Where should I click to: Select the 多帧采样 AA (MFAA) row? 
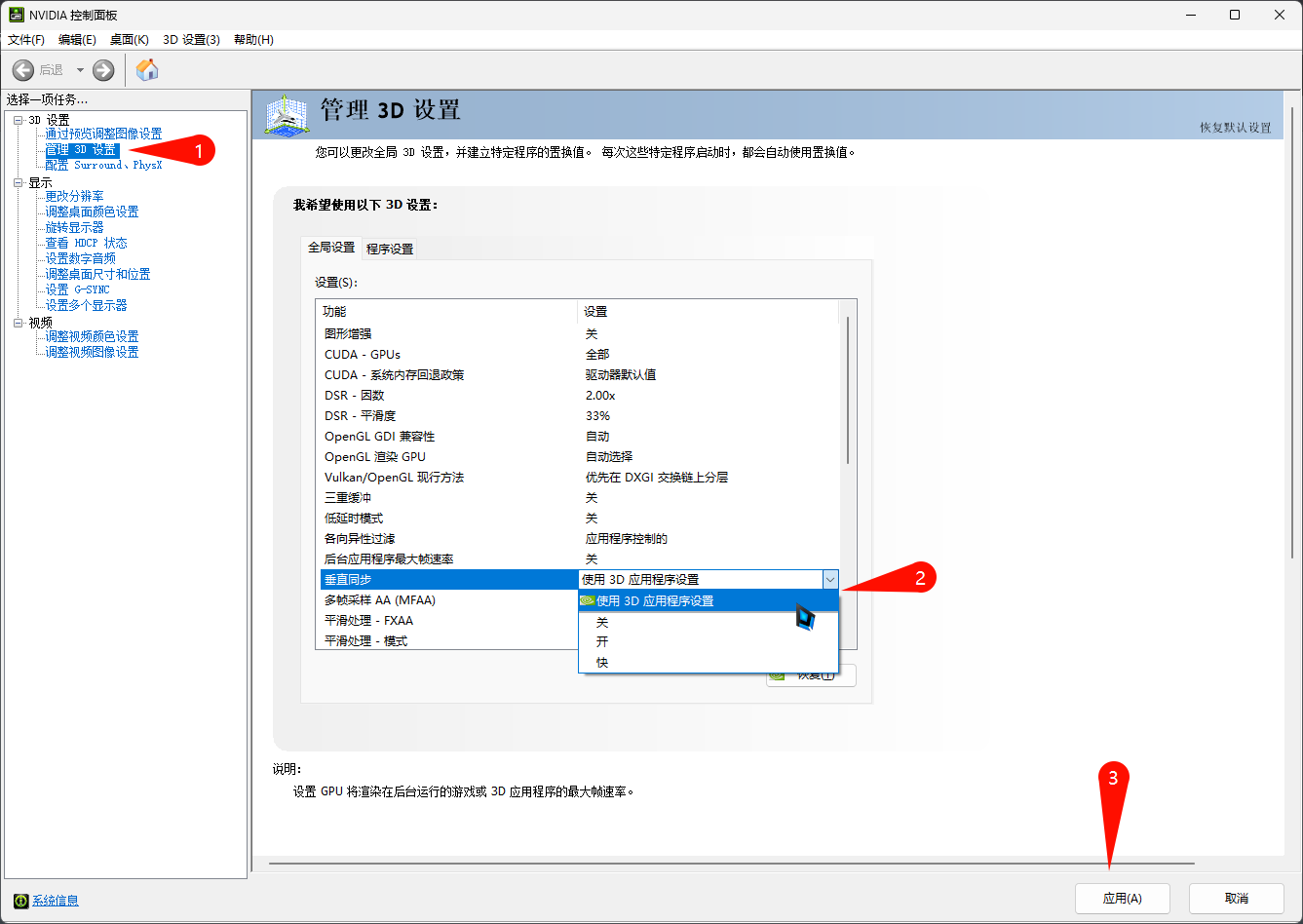click(448, 600)
